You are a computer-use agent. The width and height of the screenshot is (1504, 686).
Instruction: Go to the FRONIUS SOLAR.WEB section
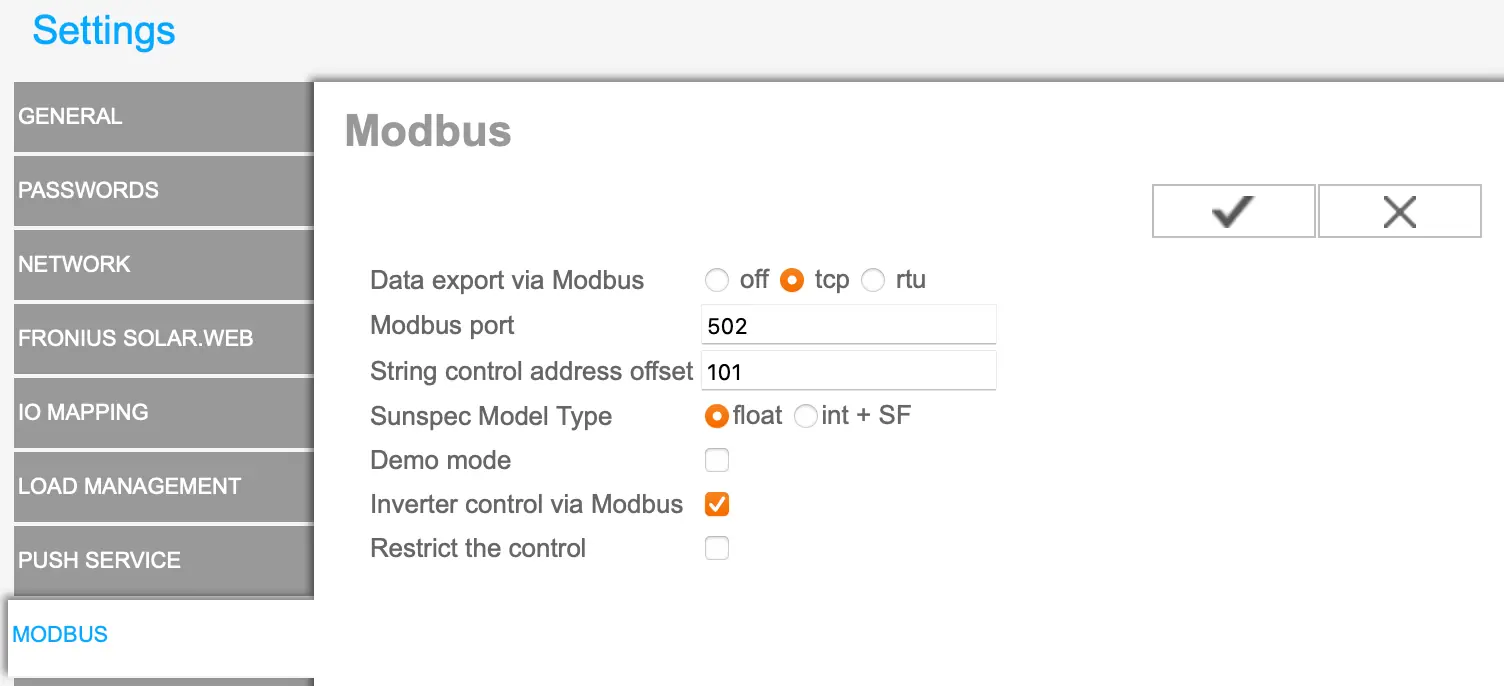(160, 338)
